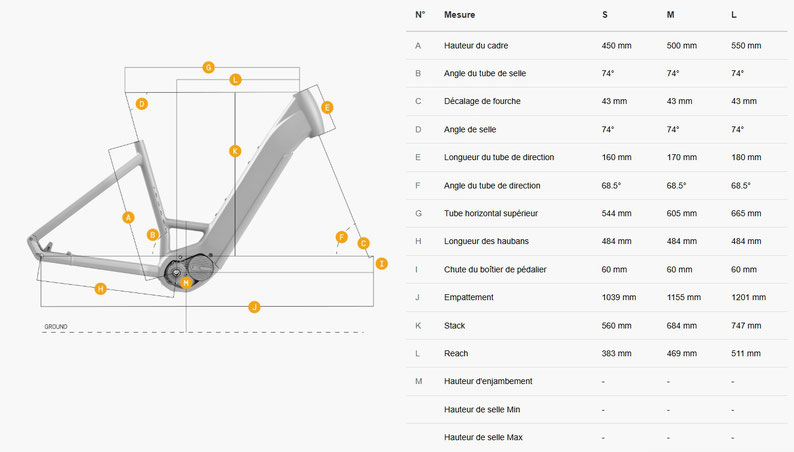Viewport: 794px width, 452px height.
Task: Click the orange E head tube marker
Action: click(328, 107)
